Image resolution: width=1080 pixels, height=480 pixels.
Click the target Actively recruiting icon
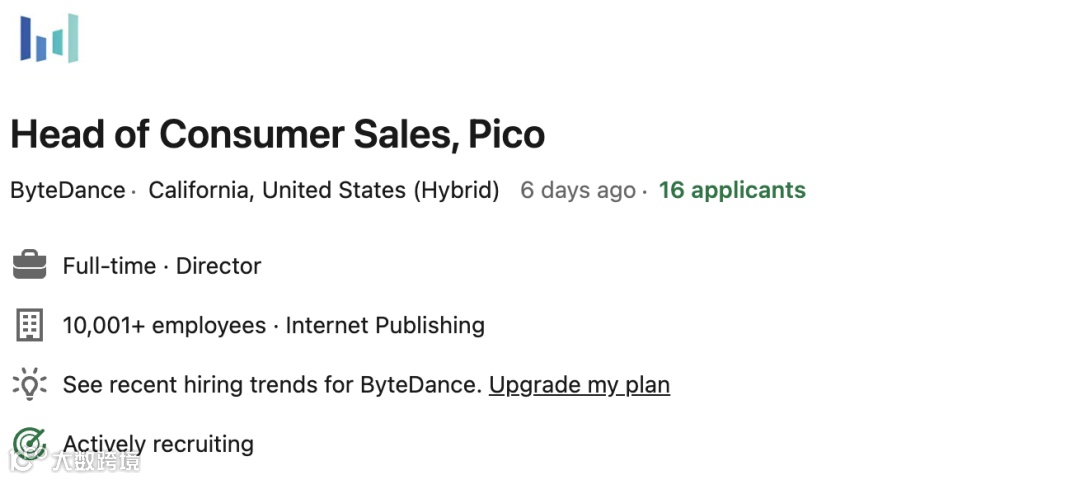coord(30,443)
